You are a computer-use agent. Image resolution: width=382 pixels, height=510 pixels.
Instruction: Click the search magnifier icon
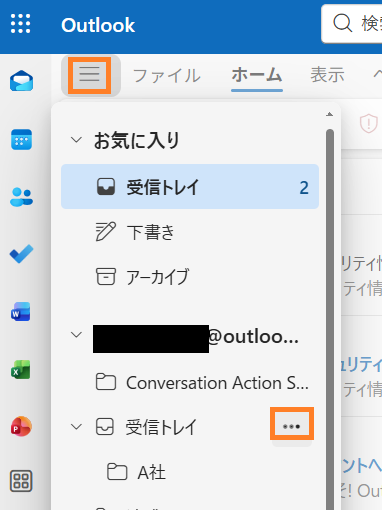click(342, 23)
